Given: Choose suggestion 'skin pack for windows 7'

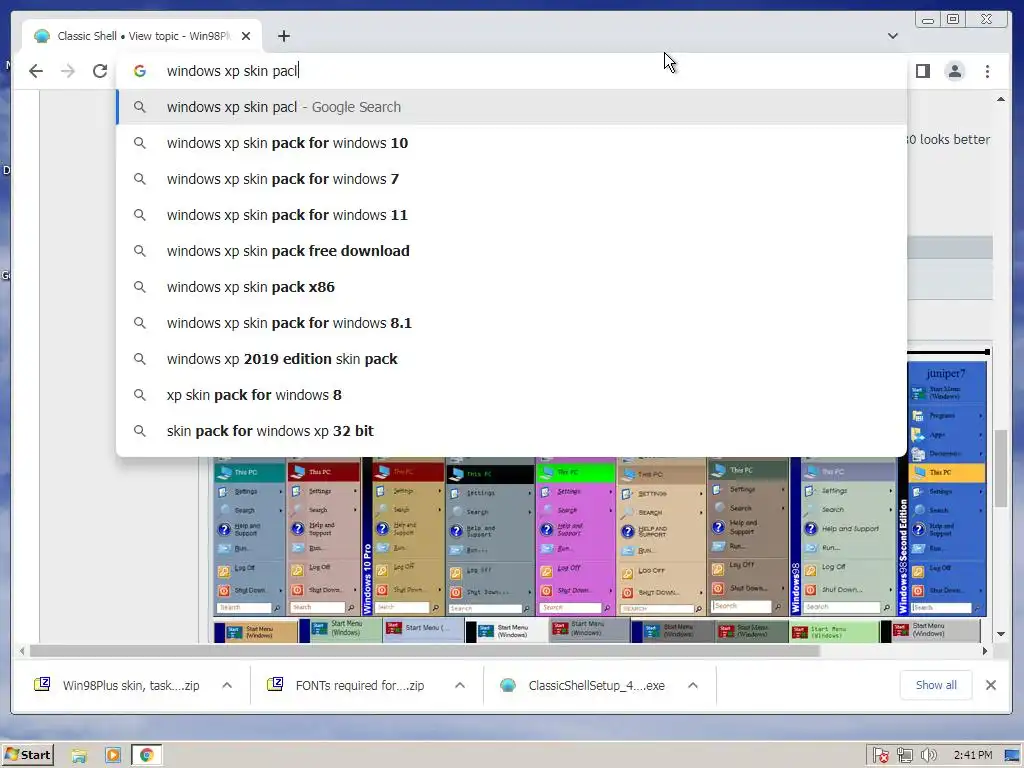Looking at the screenshot, I should tap(511, 179).
